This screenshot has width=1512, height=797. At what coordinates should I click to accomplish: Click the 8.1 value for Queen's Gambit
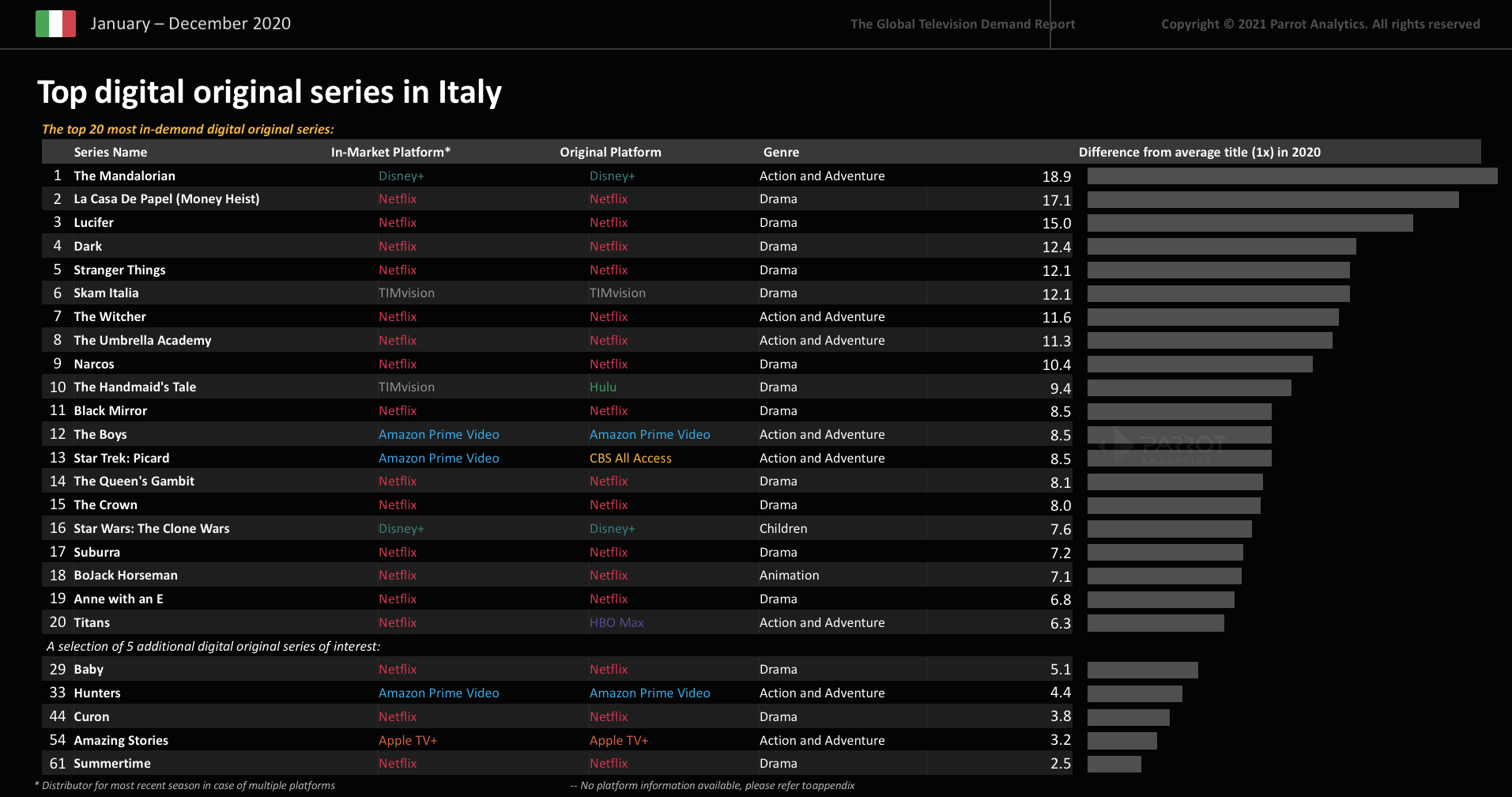click(1061, 482)
